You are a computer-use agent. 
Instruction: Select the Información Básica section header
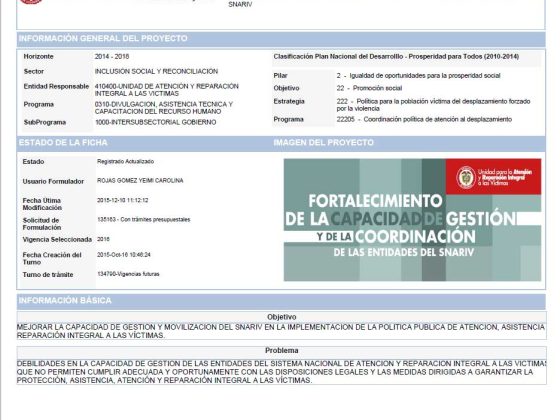point(65,300)
